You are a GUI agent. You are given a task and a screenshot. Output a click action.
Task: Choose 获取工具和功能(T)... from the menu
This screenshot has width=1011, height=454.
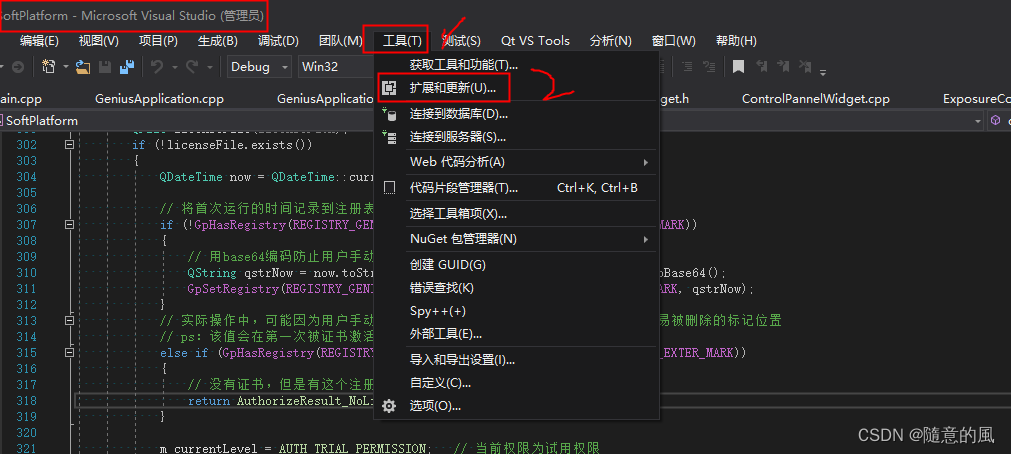click(x=516, y=64)
